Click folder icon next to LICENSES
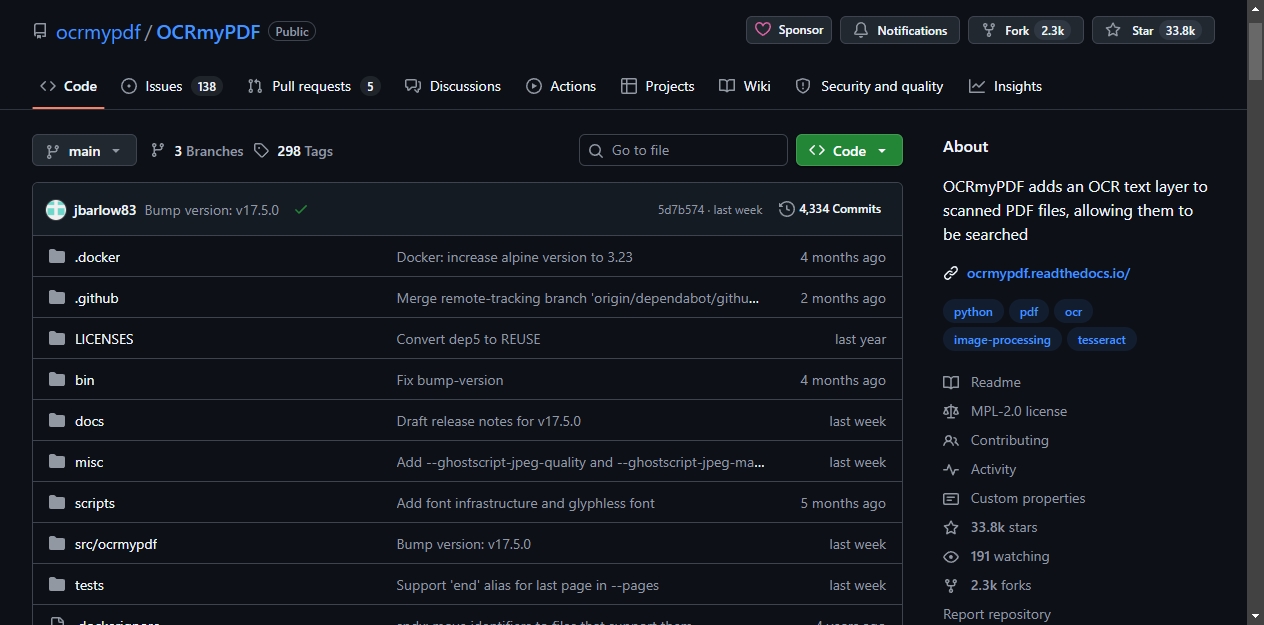The image size is (1264, 625). [56, 339]
